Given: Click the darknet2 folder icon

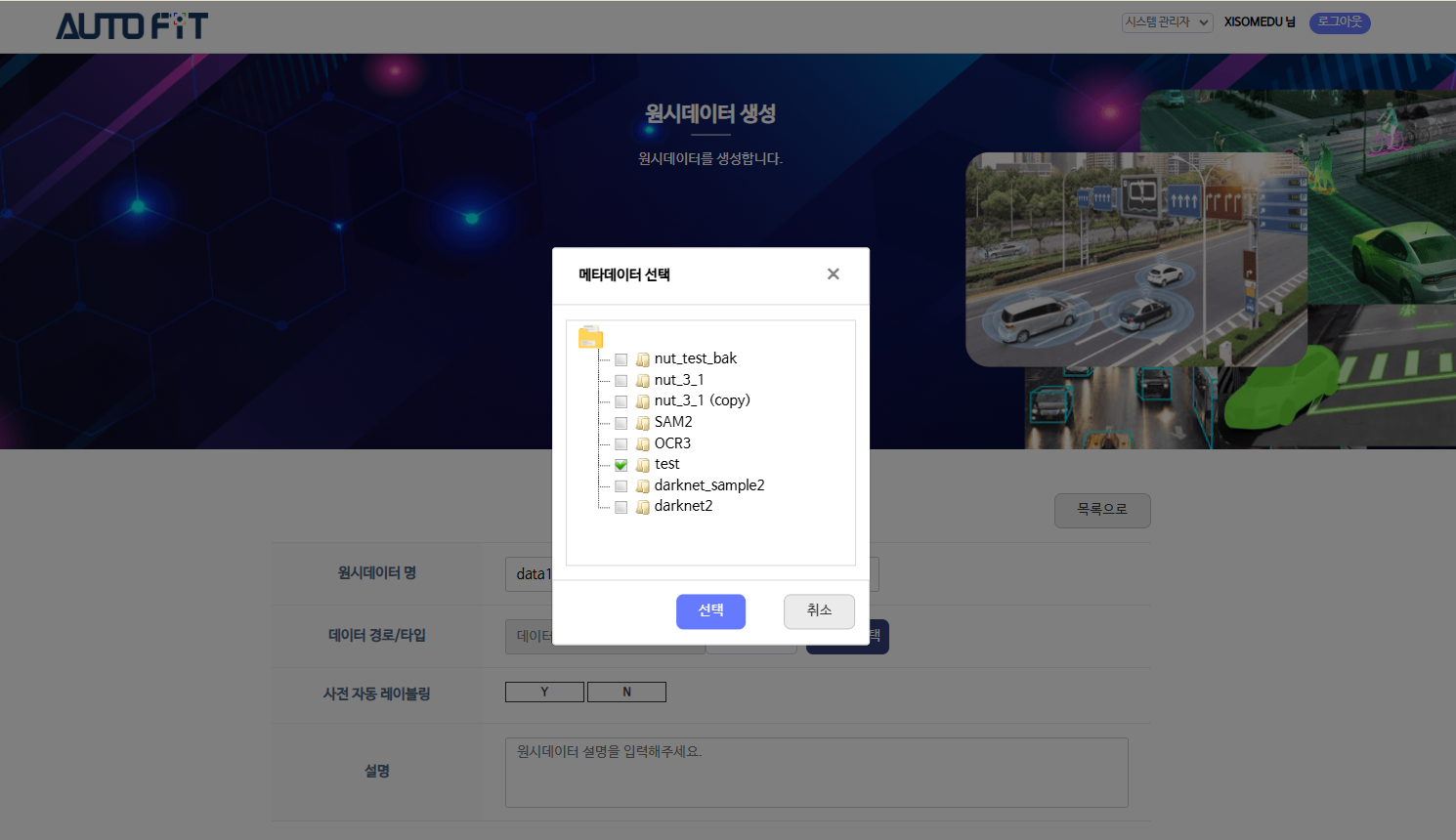Looking at the screenshot, I should pyautogui.click(x=643, y=507).
